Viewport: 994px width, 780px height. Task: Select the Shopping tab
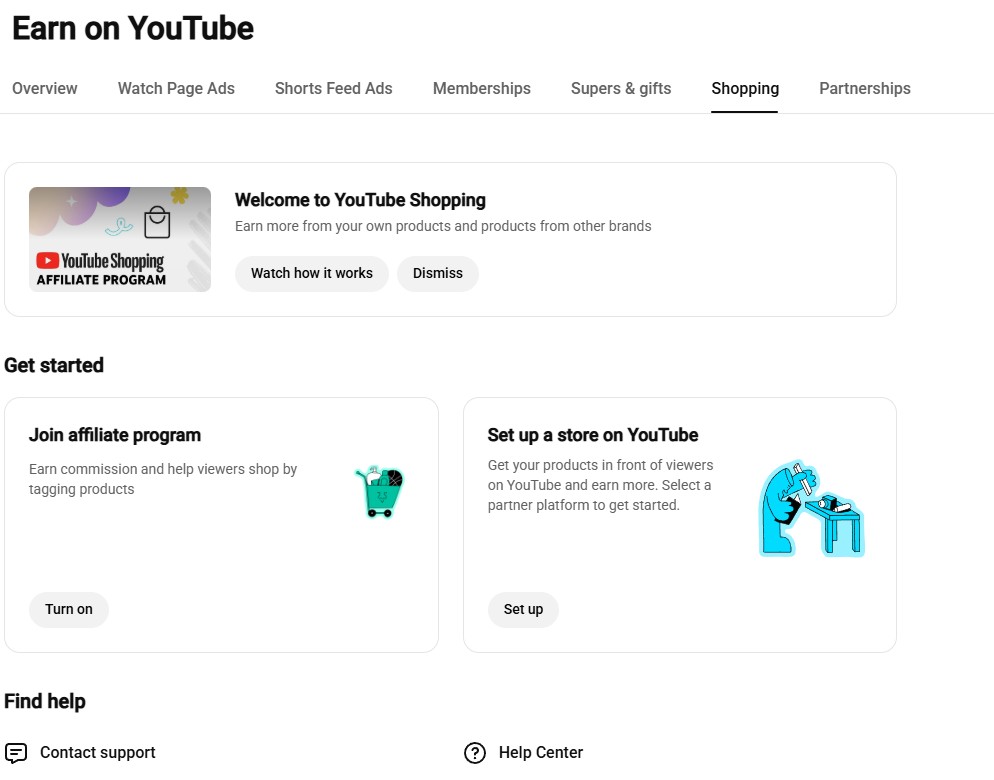click(745, 88)
